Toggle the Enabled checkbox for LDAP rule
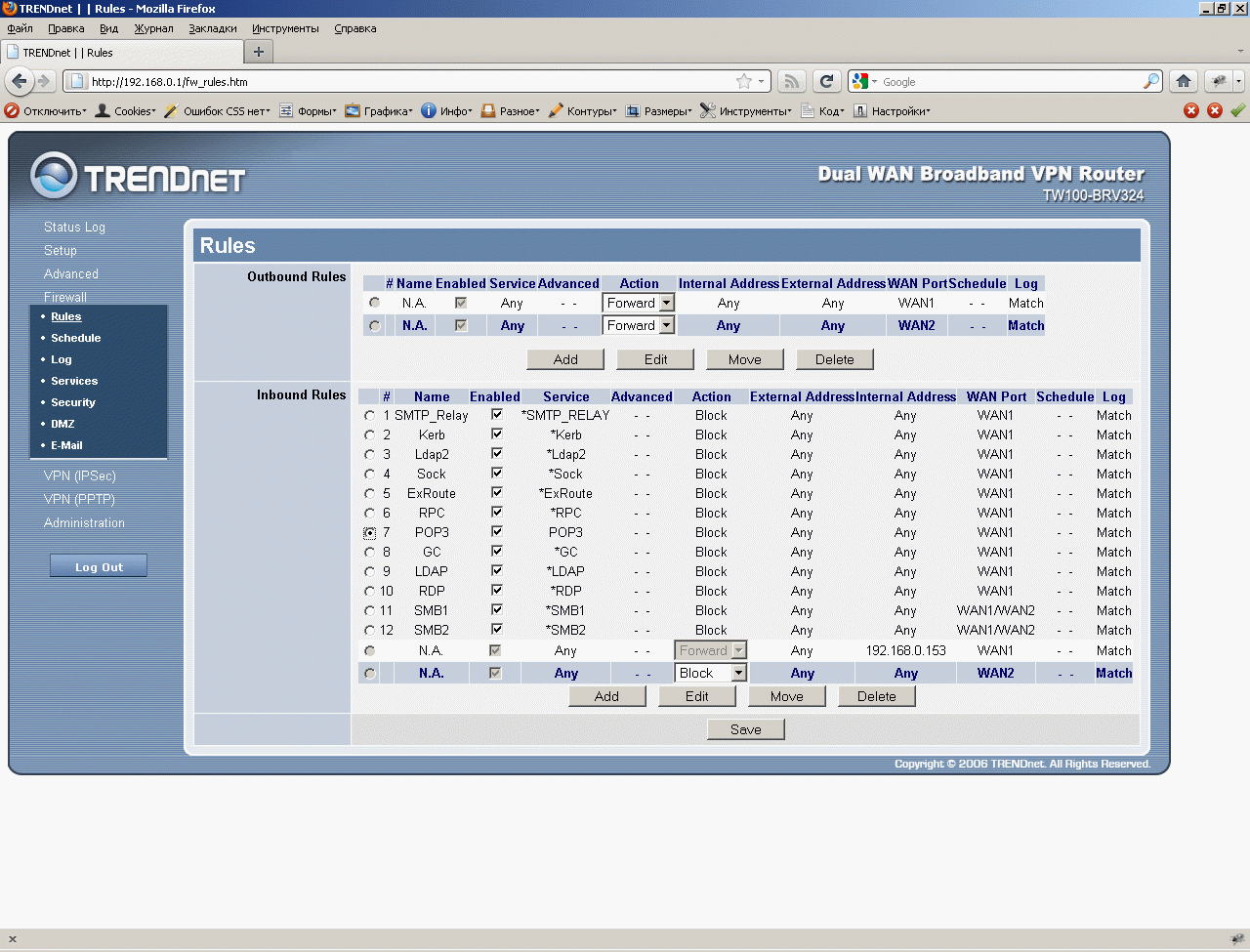The image size is (1250, 952). [x=496, y=570]
